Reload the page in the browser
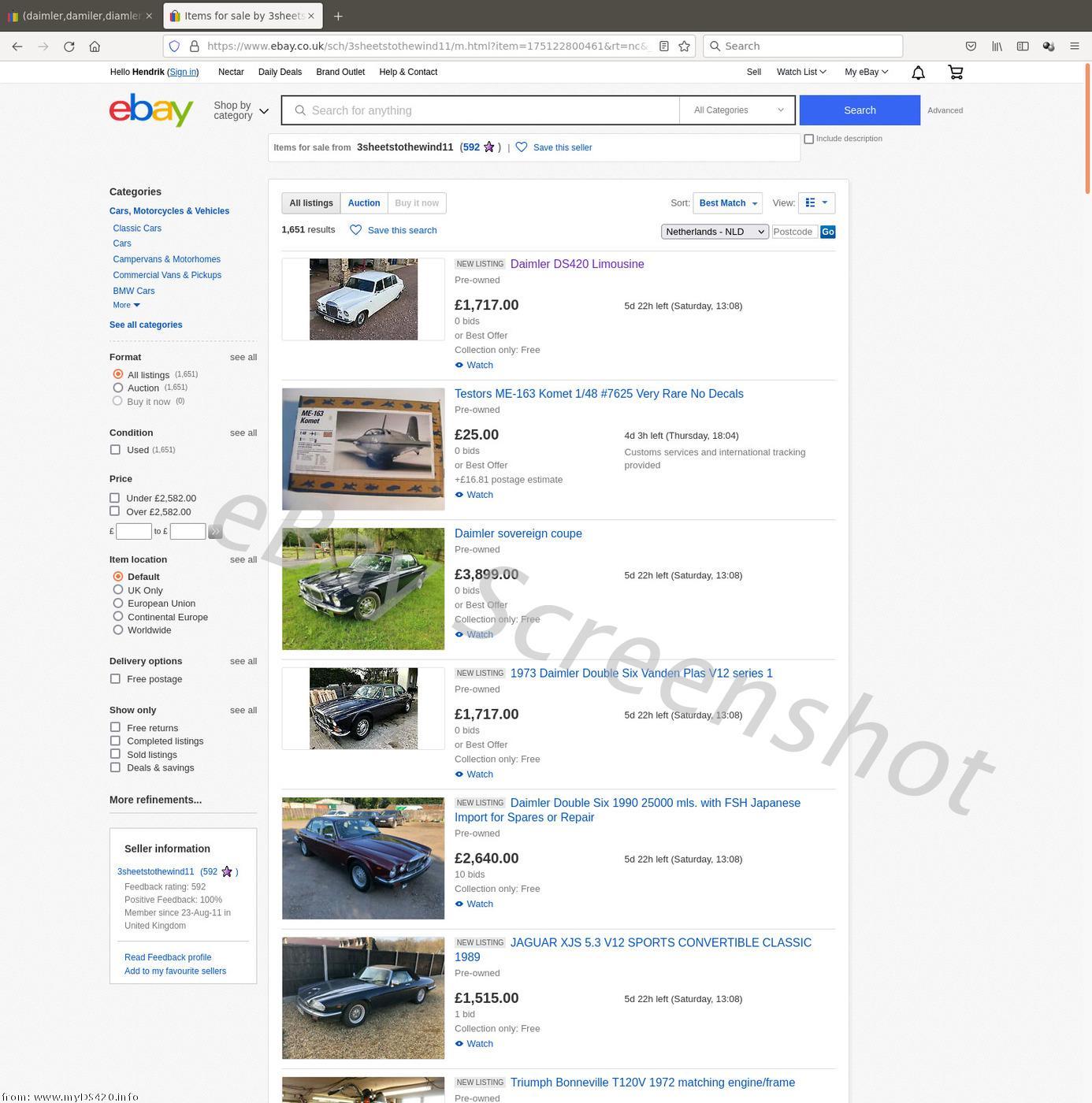The width and height of the screenshot is (1092, 1103). 69,46
